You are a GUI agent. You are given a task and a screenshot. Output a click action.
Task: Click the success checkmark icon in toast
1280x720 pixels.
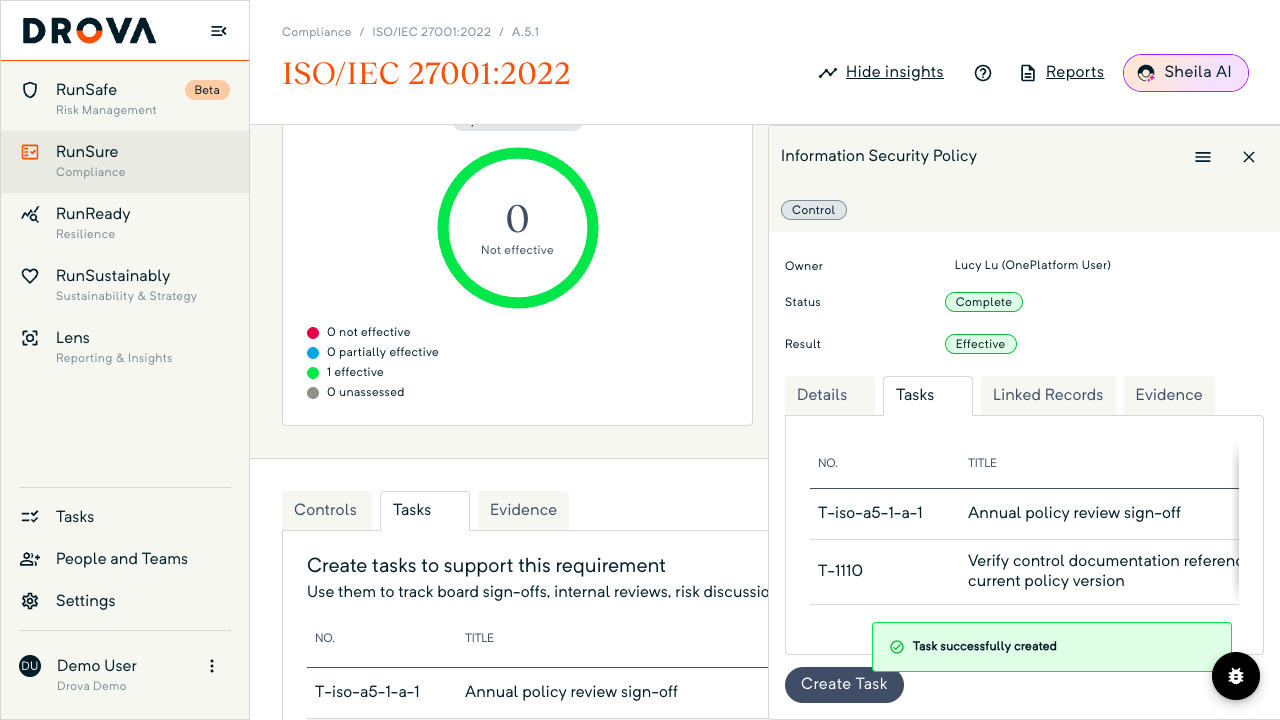pyautogui.click(x=897, y=647)
